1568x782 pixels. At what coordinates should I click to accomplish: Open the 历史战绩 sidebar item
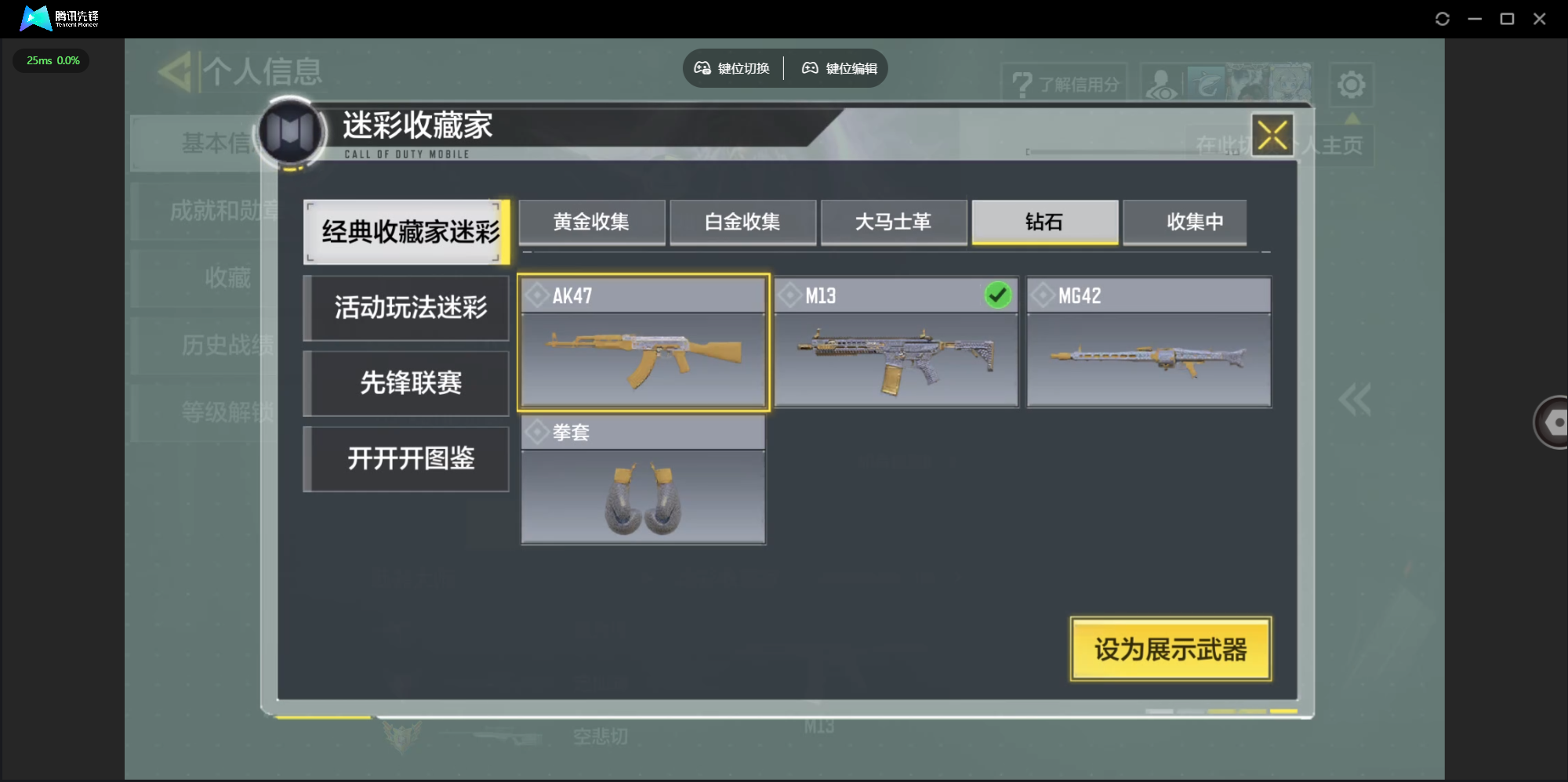(x=204, y=345)
